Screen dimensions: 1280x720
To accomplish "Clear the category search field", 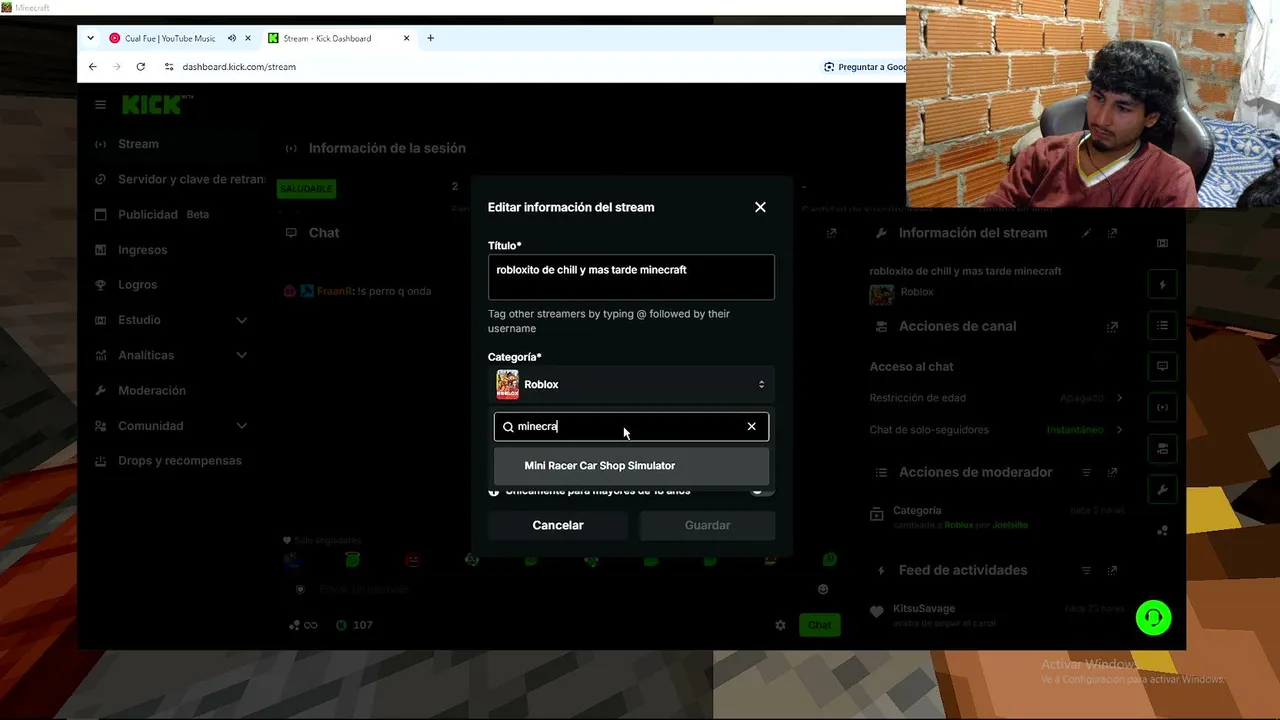I will click(x=752, y=427).
